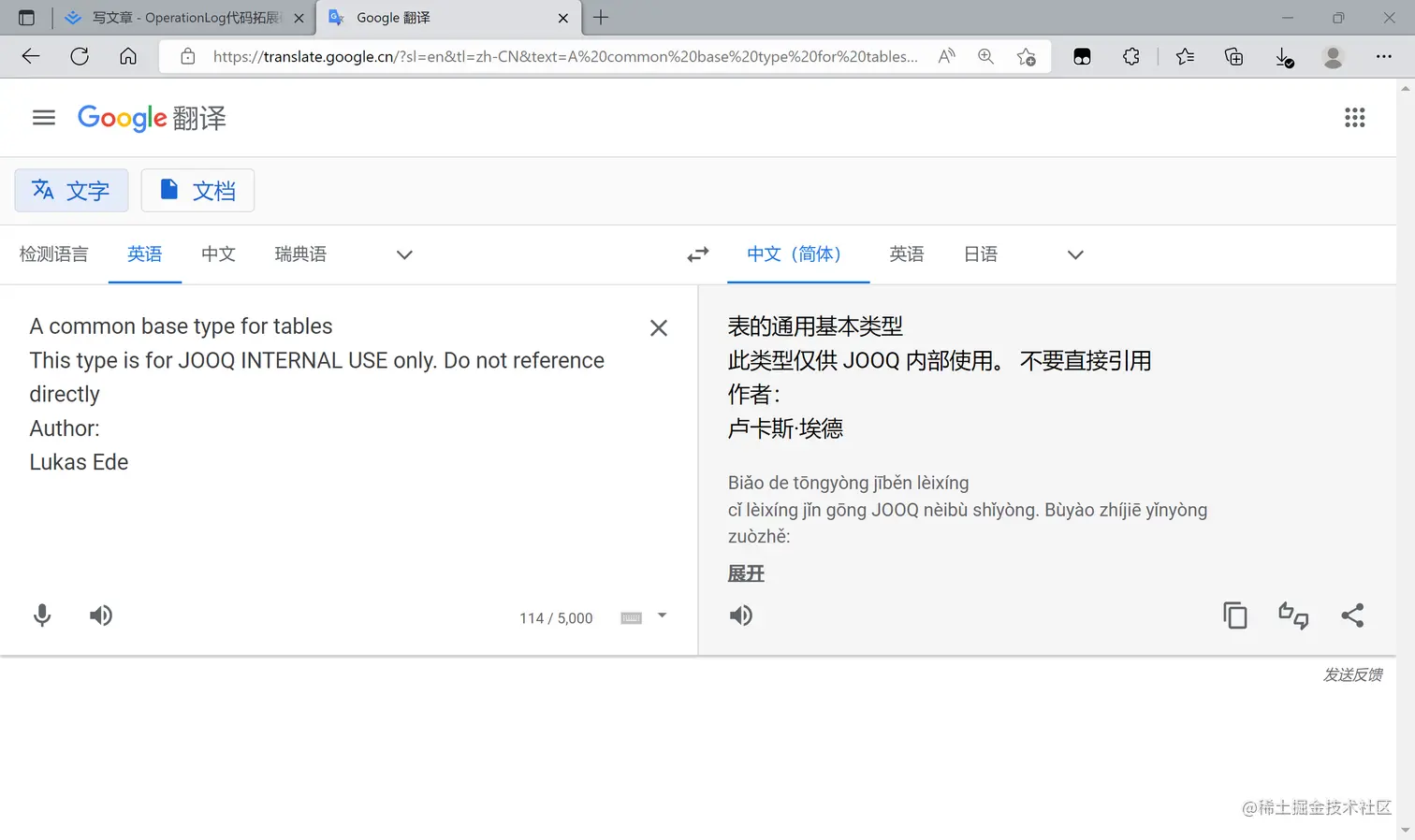The height and width of the screenshot is (840, 1415).
Task: Open the favorites list
Action: 1185,56
